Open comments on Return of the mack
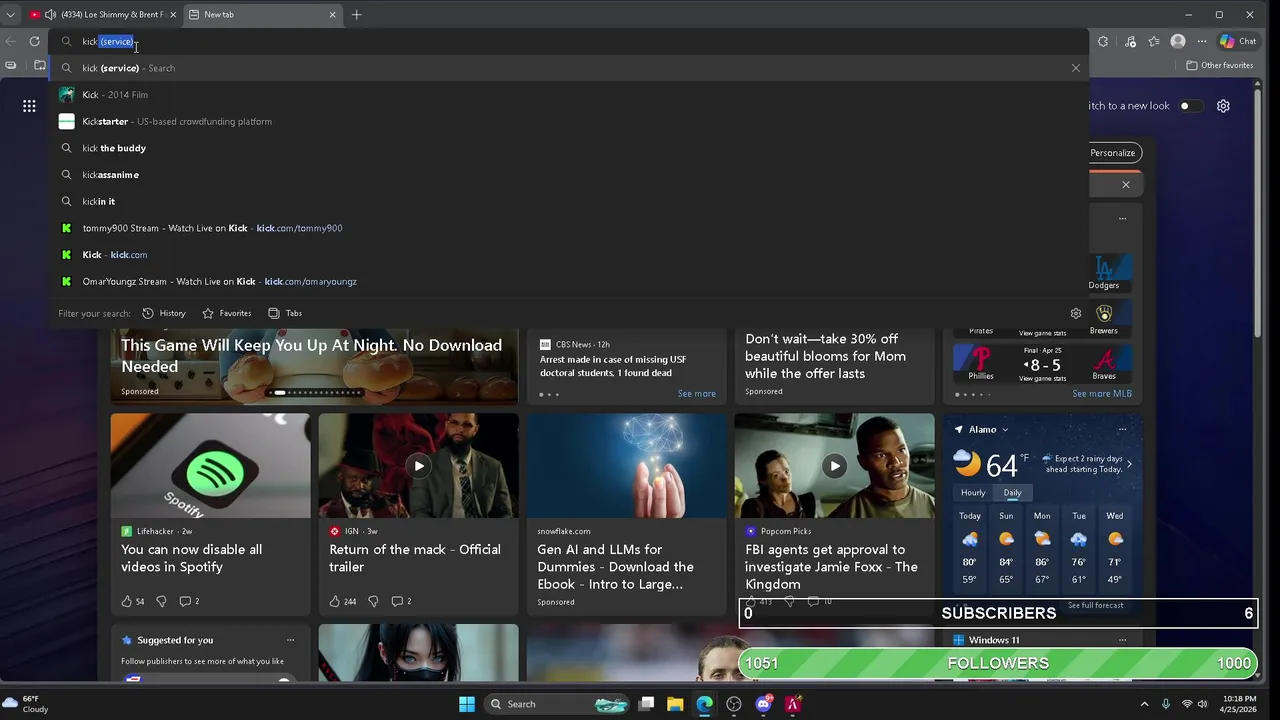 [x=401, y=601]
